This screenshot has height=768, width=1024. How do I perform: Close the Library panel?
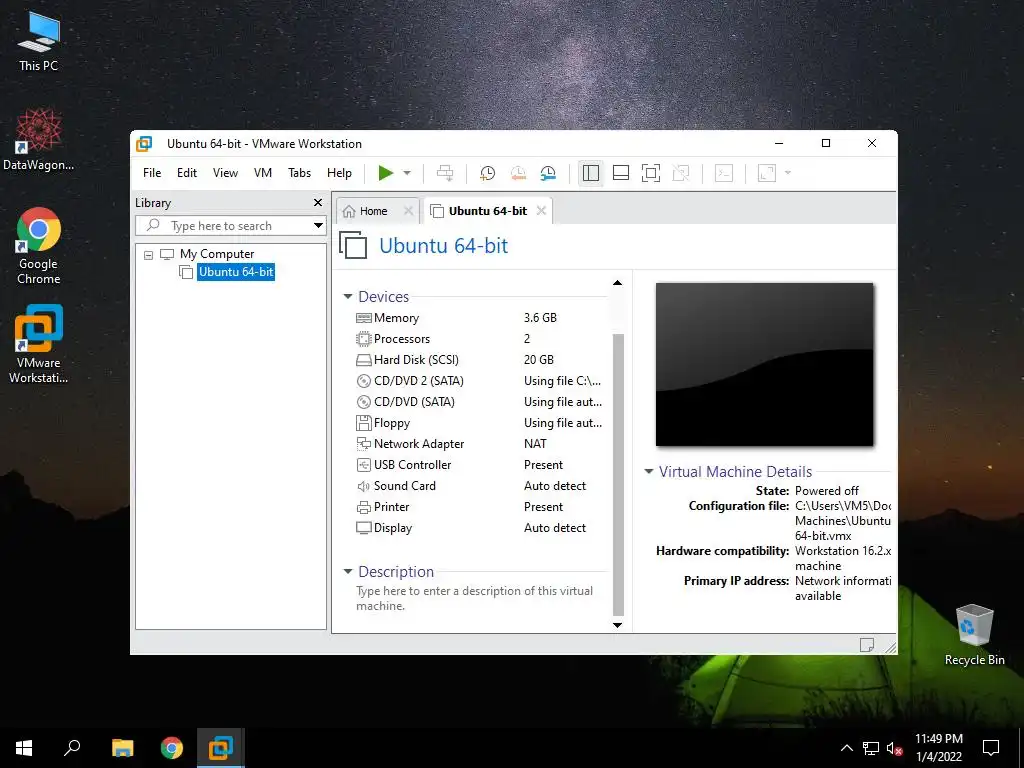click(318, 202)
